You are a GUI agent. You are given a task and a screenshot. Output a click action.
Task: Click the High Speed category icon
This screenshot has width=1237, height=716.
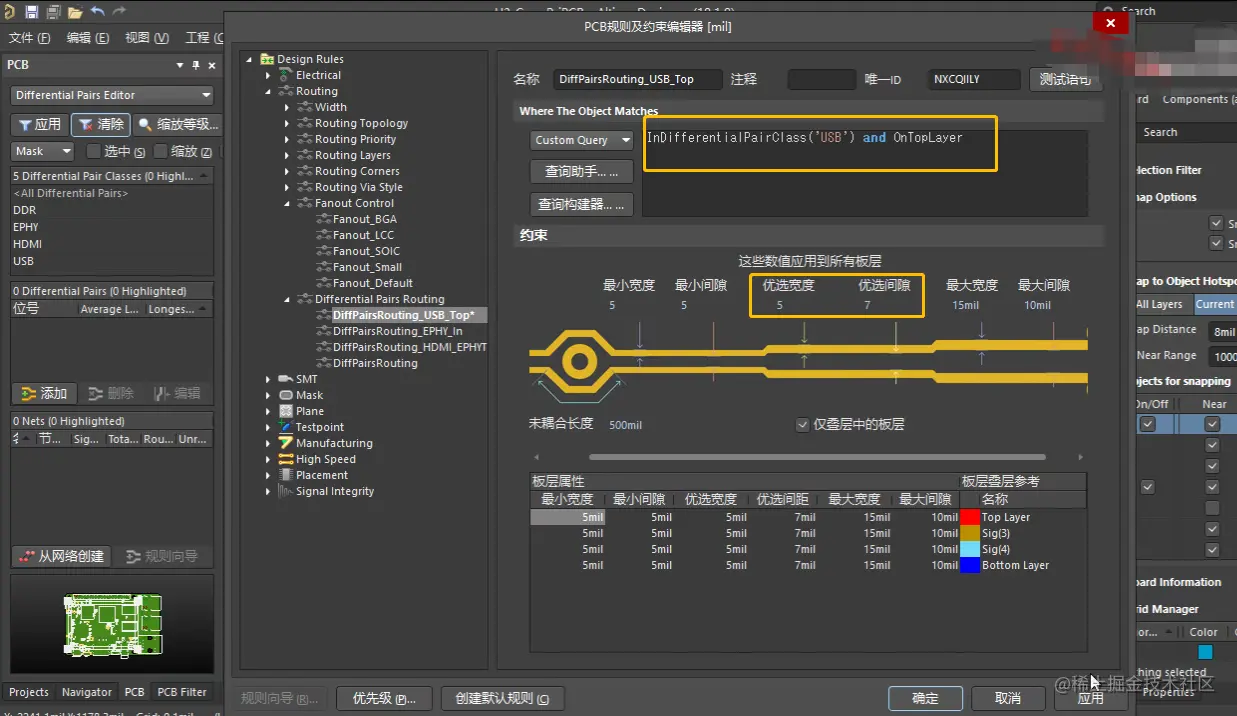286,459
